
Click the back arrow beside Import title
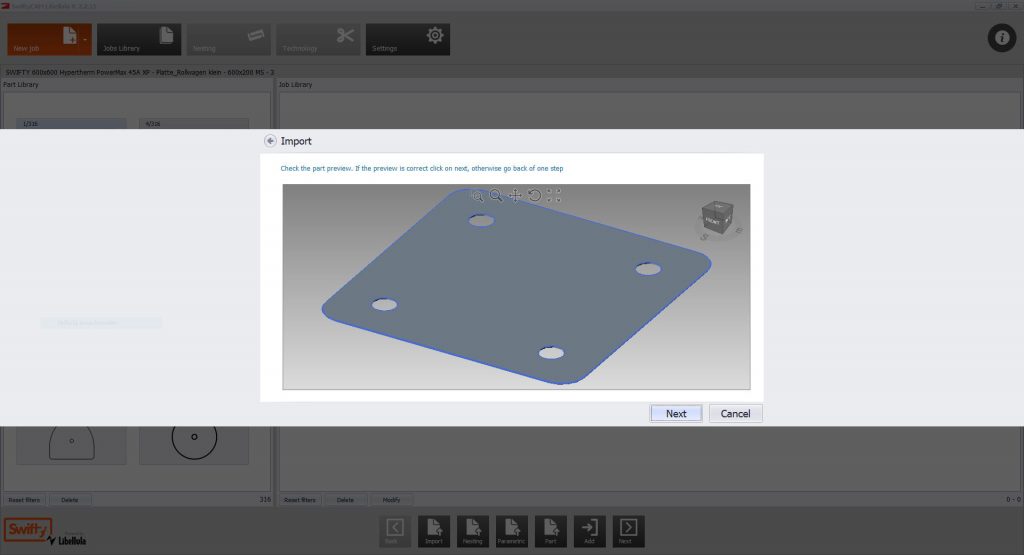270,141
